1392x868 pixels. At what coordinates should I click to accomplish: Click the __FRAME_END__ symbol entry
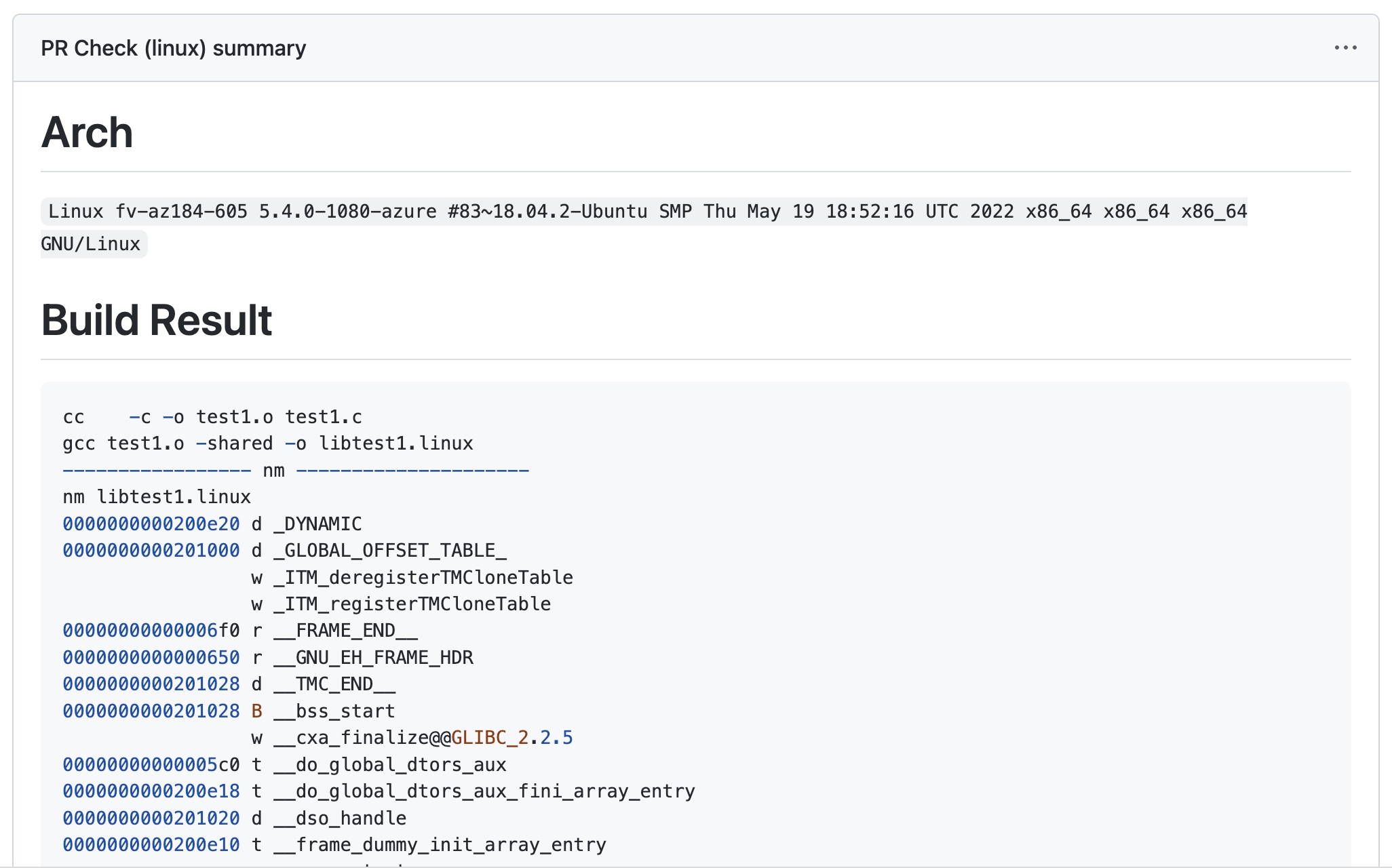click(x=345, y=631)
